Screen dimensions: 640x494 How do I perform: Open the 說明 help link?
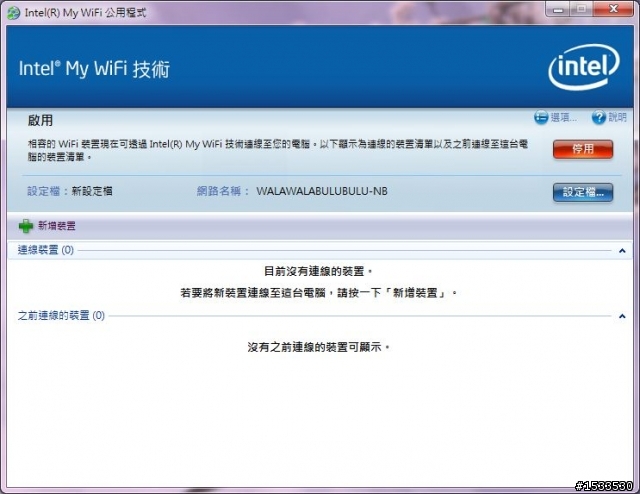(618, 118)
